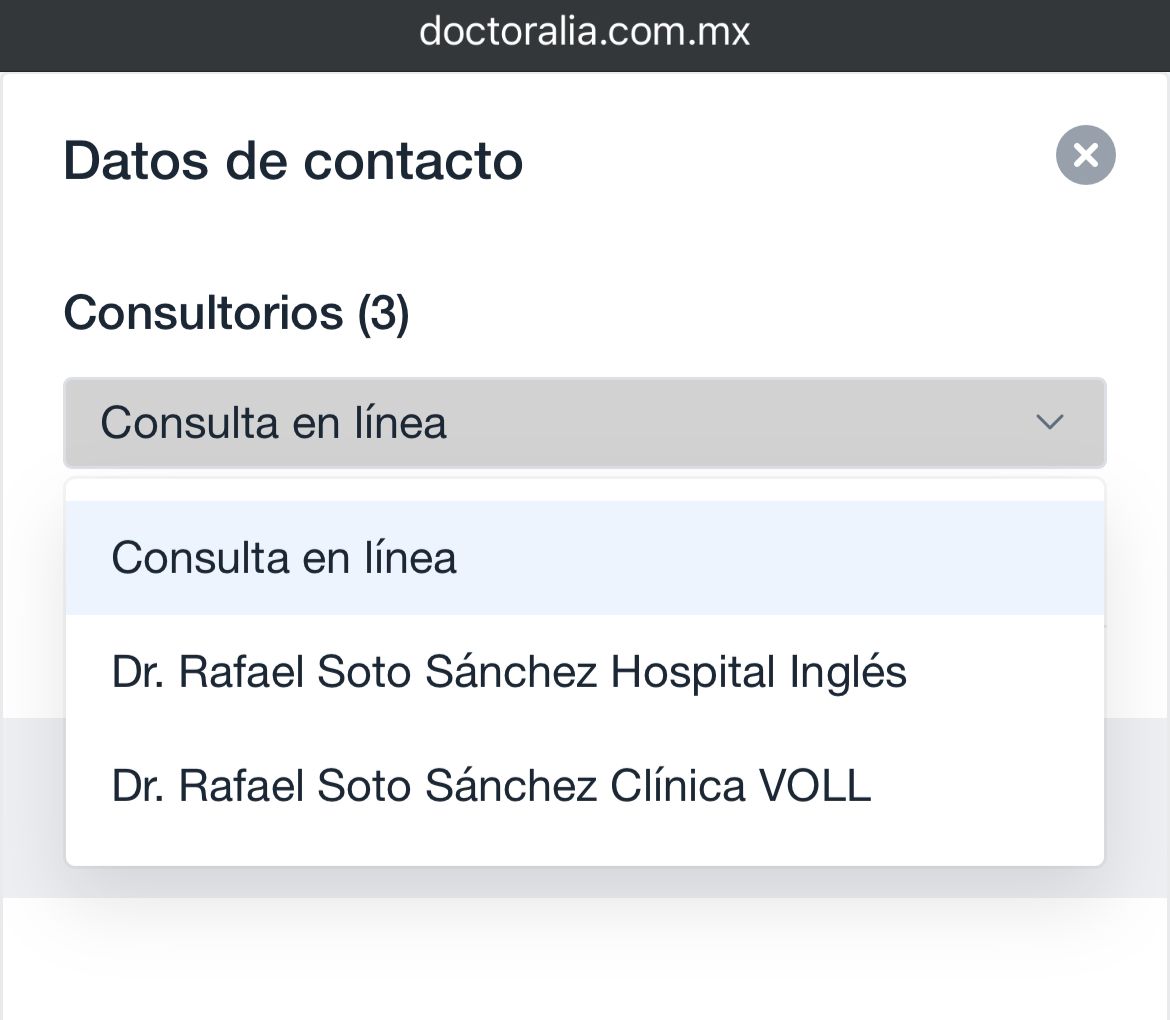Choose Dr. Rafael Soto Sánchez Clínica VOLL
Image resolution: width=1170 pixels, height=1020 pixels.
coord(491,786)
